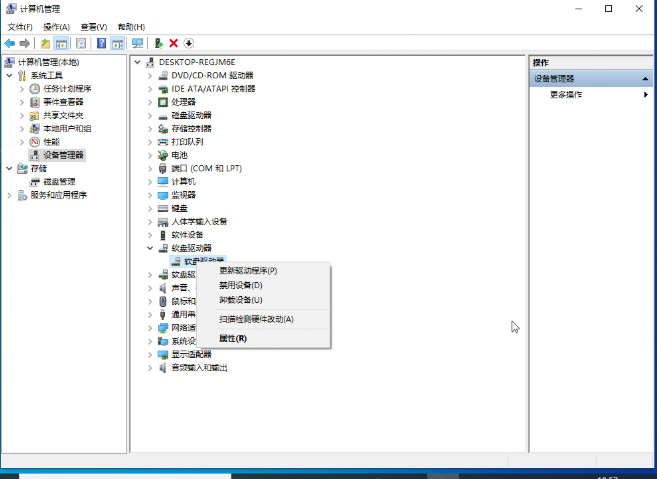The image size is (657, 479).
Task: Select 设备管理器 in the left tree
Action: (x=63, y=155)
